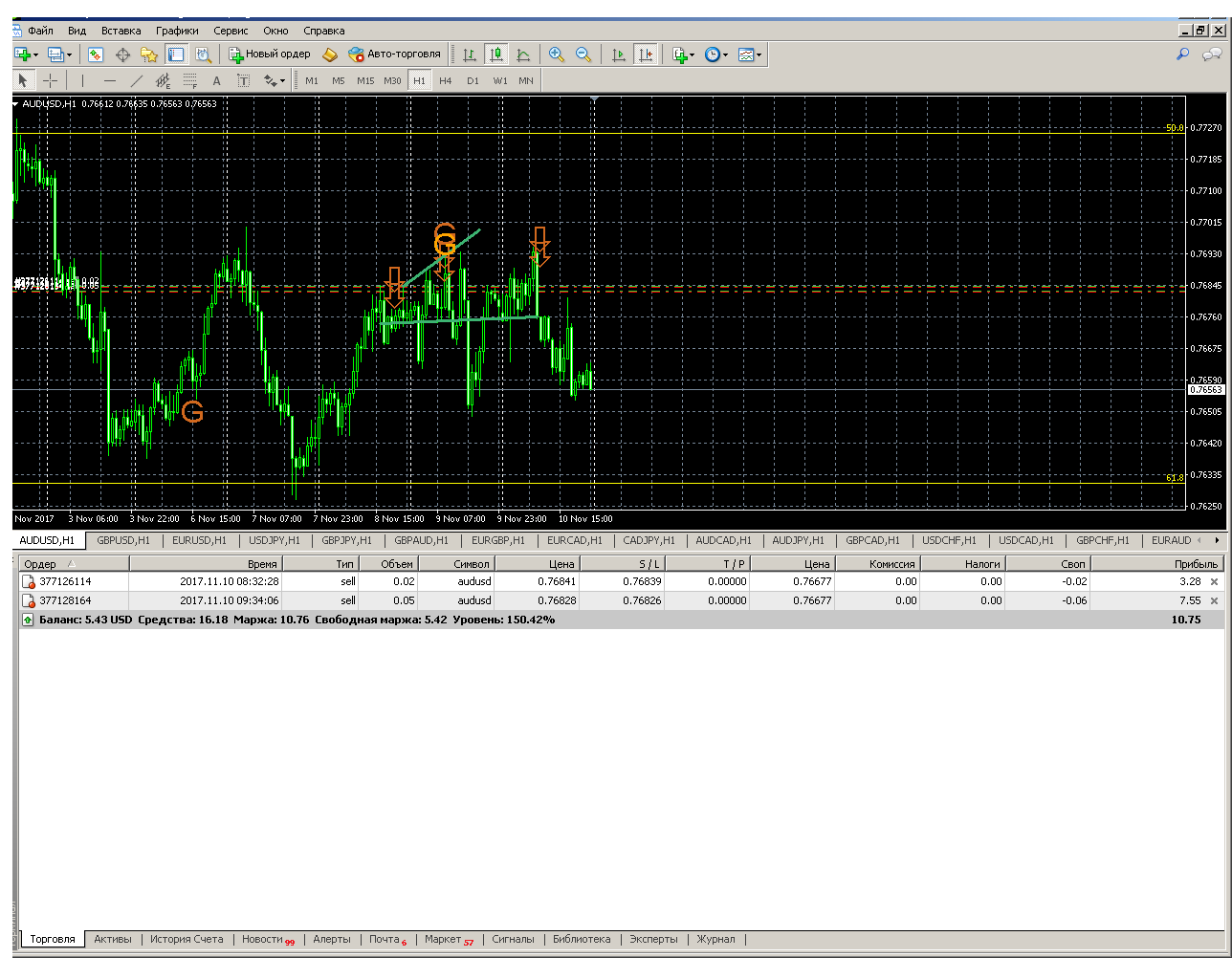
Task: Toggle chart shift icon
Action: [646, 54]
